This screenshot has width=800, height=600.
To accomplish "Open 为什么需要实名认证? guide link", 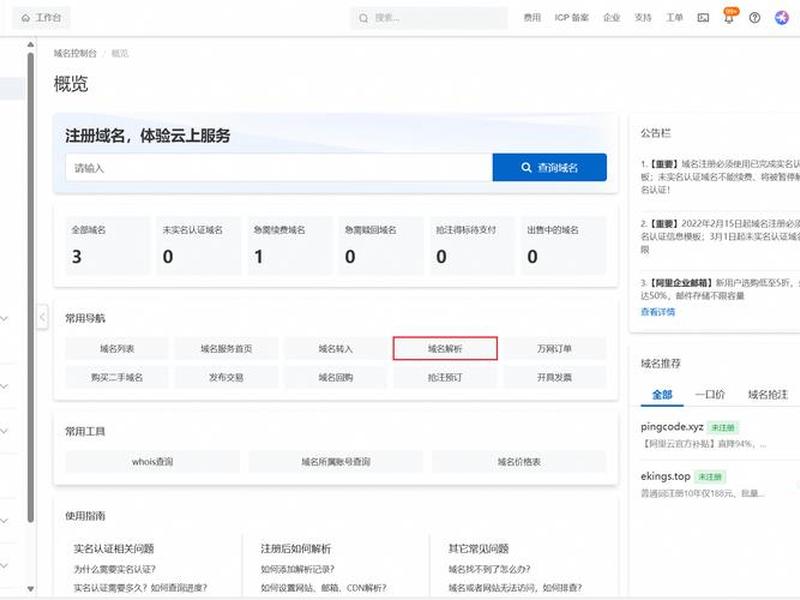I will [x=115, y=569].
